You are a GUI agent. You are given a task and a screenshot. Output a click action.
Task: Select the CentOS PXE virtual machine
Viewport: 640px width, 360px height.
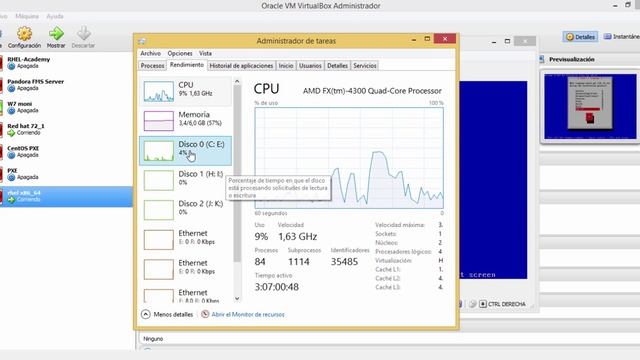pos(66,151)
